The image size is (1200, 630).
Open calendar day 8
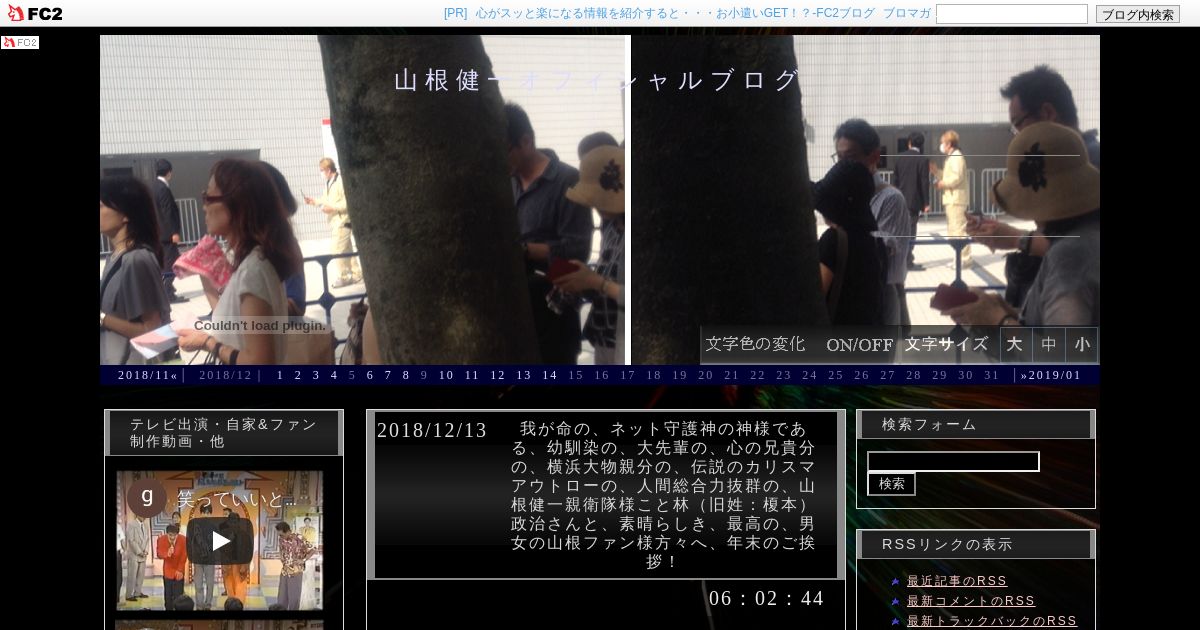pos(406,375)
